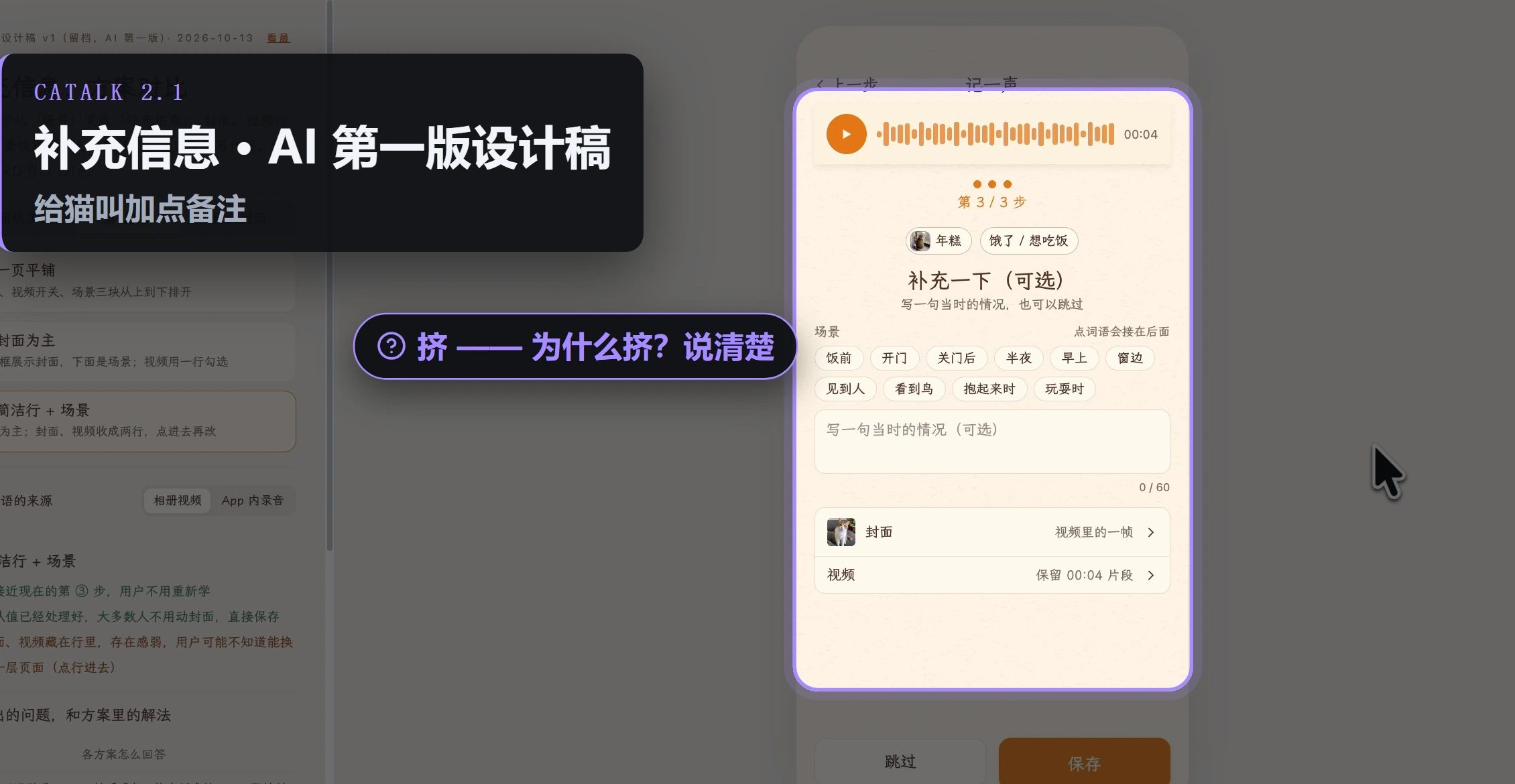Toggle the 早上 scene chip
This screenshot has height=784, width=1515.
pos(1074,358)
